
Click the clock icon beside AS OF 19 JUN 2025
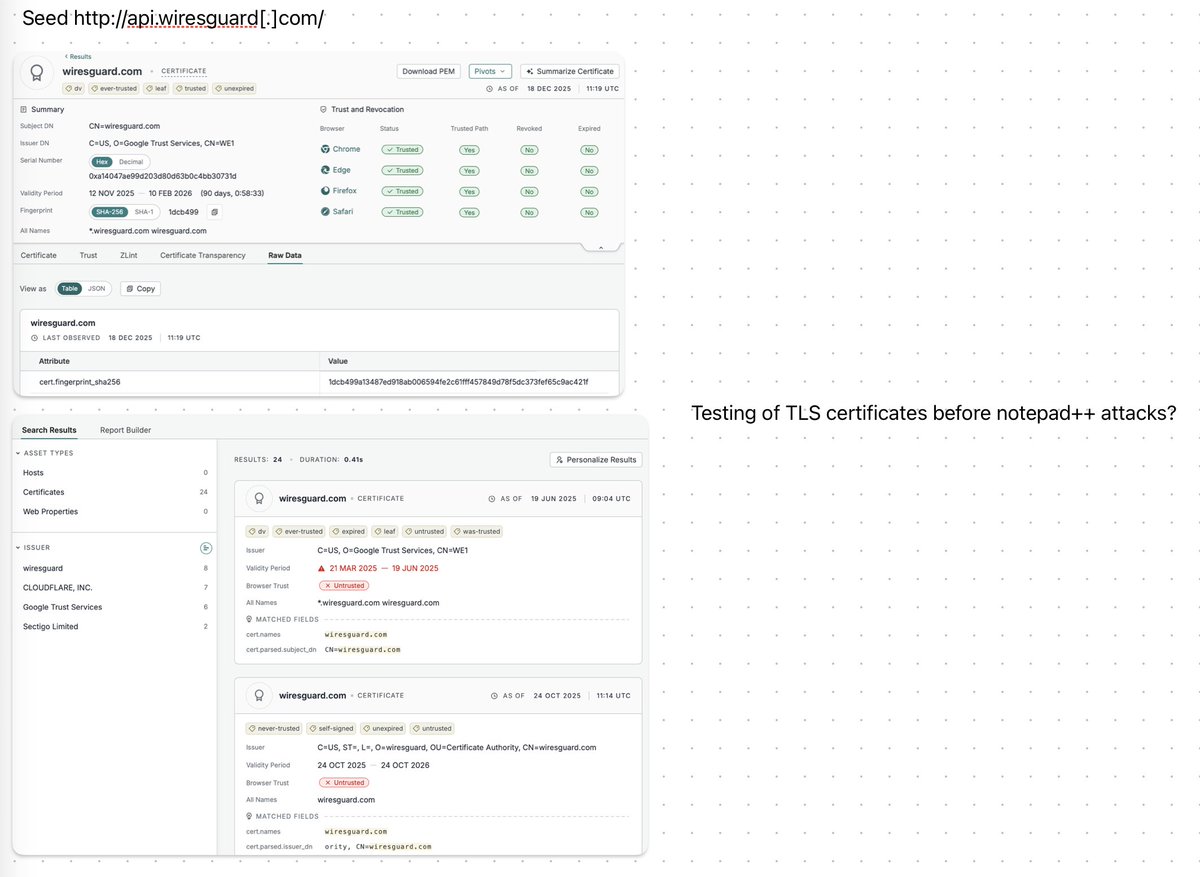coord(491,498)
